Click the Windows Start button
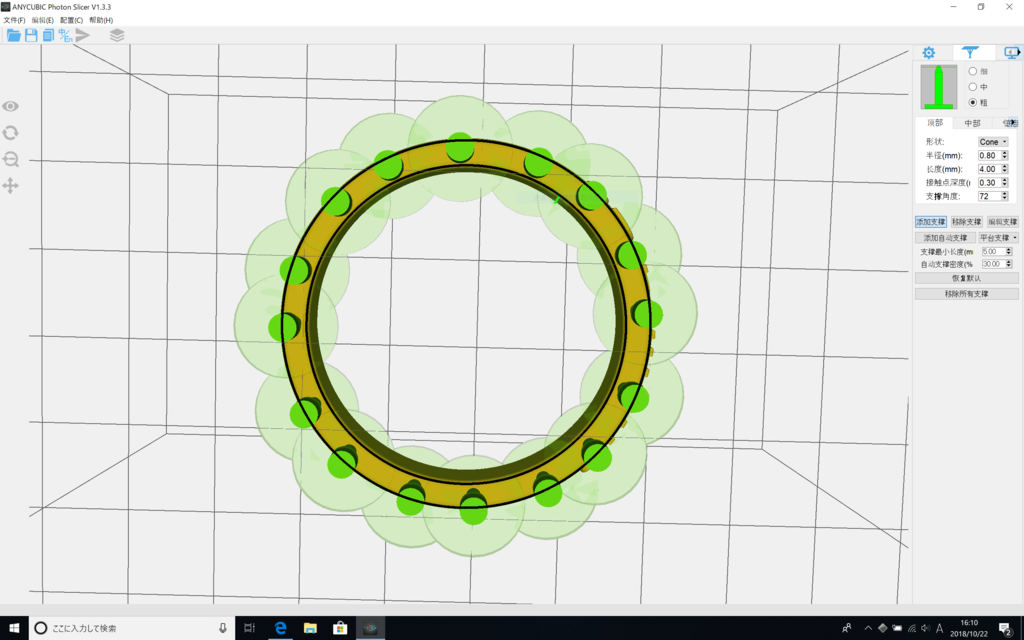The image size is (1024, 640). pyautogui.click(x=14, y=628)
